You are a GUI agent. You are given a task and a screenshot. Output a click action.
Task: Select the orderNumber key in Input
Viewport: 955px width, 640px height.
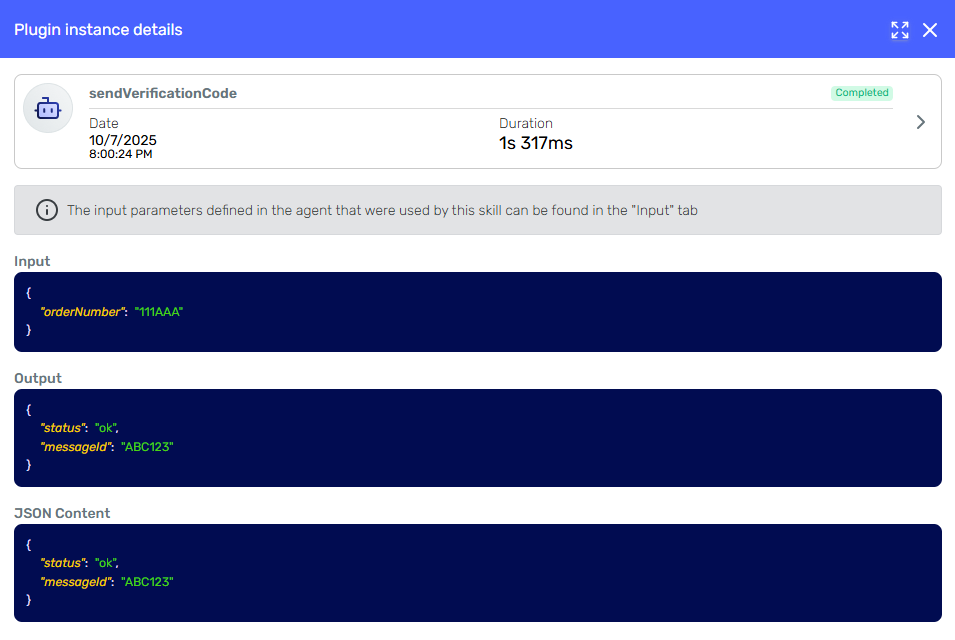coord(83,312)
